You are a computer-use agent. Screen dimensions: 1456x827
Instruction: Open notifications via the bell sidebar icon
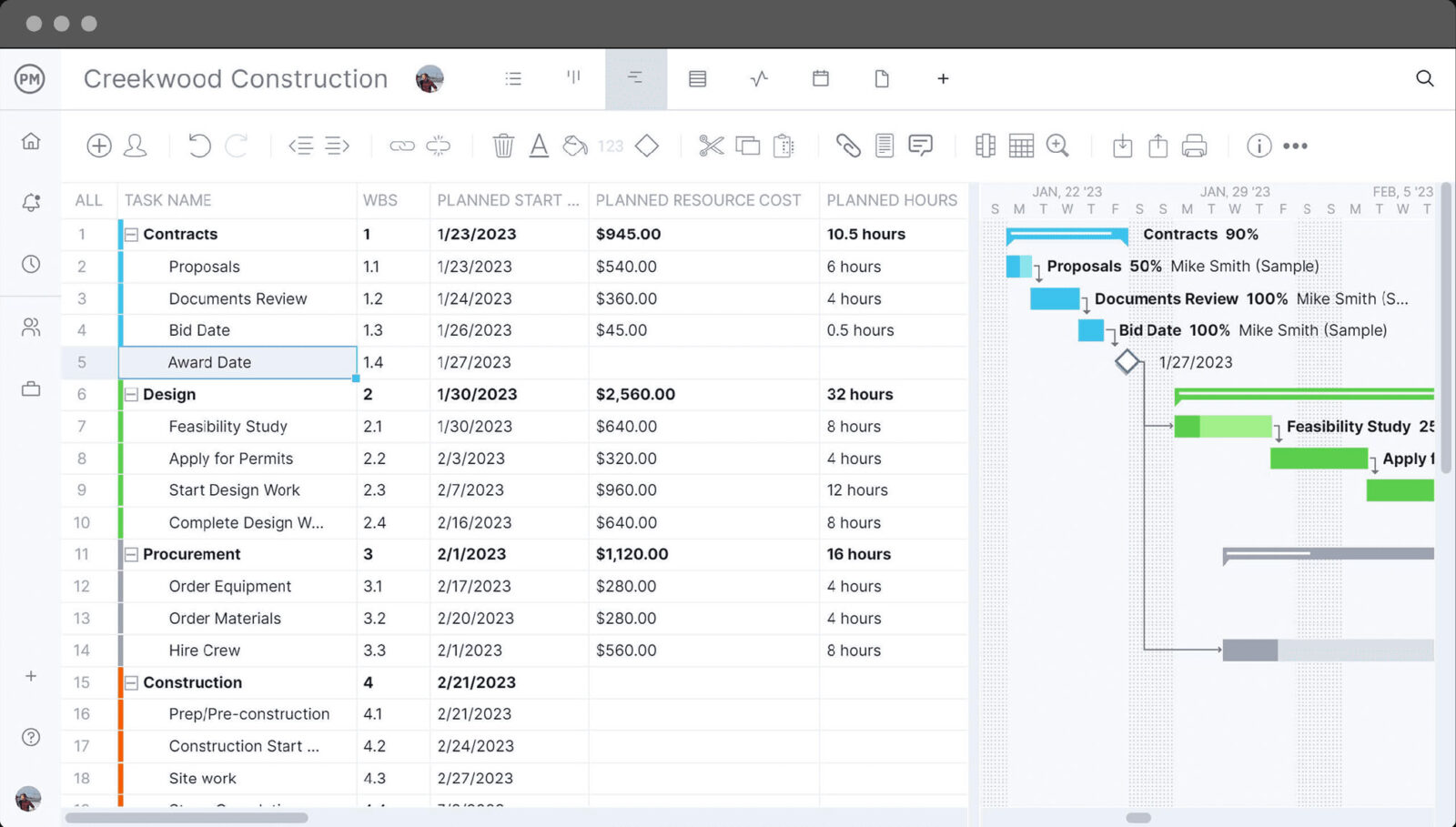point(30,203)
